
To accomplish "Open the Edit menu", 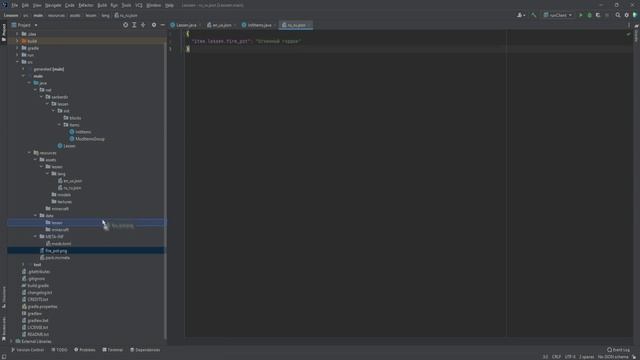I will 25,5.
